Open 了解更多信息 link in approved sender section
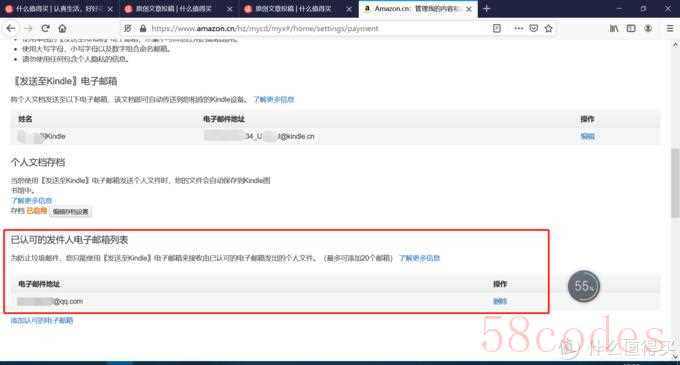This screenshot has width=680, height=365. click(x=419, y=258)
